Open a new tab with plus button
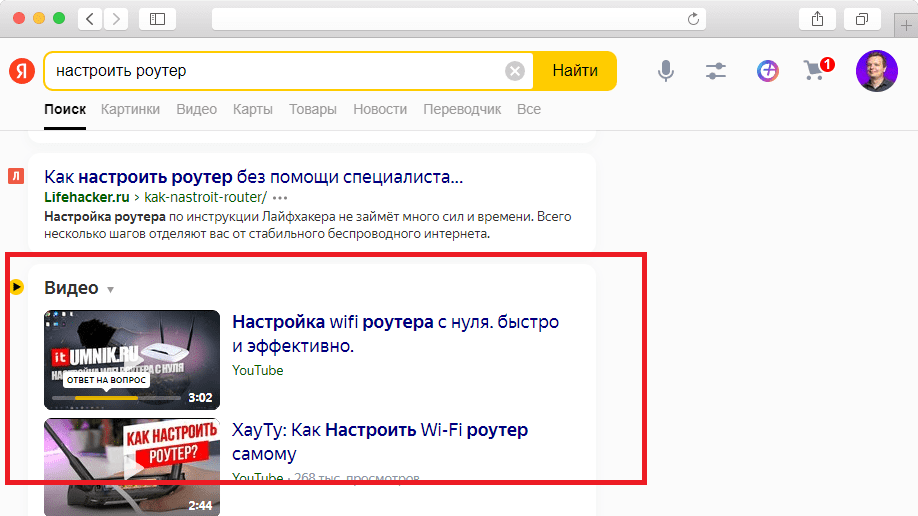 tap(906, 26)
